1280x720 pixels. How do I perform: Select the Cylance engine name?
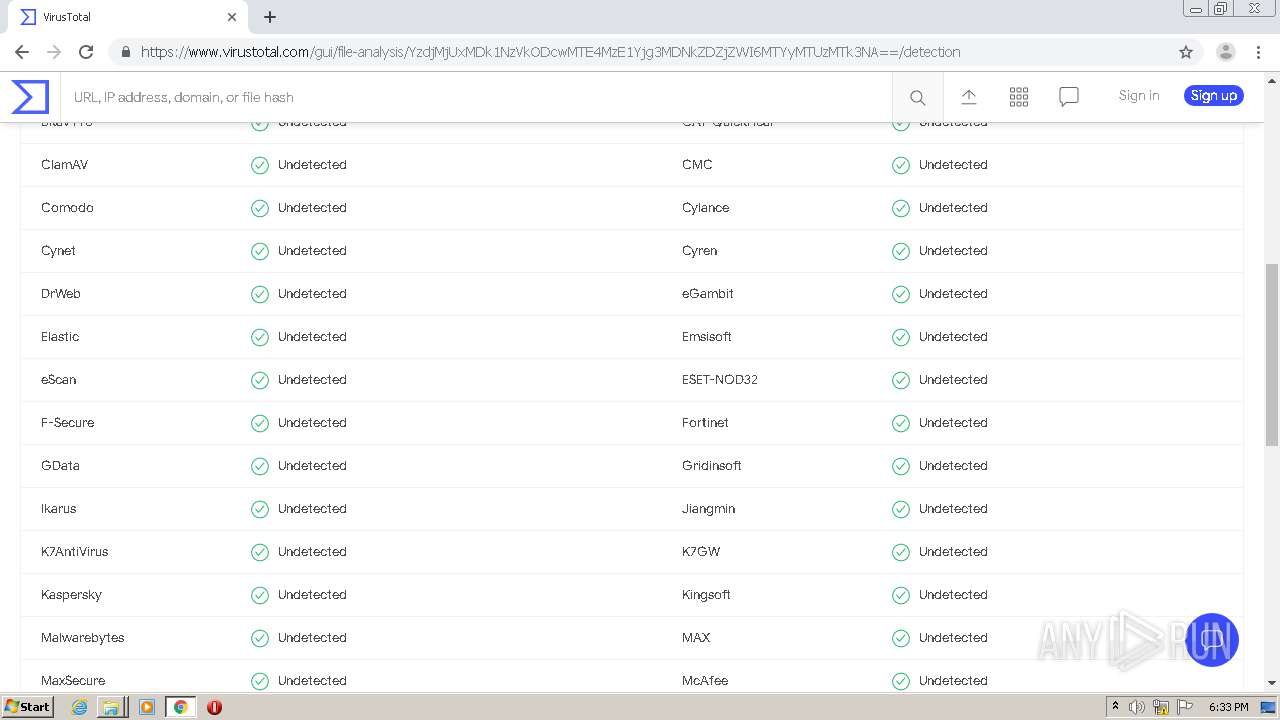pos(706,208)
